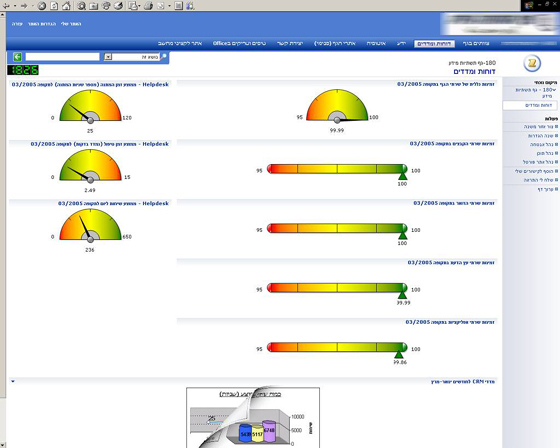
Task: Expand the Edit icon dropdown arrow
Action: (x=169, y=6)
